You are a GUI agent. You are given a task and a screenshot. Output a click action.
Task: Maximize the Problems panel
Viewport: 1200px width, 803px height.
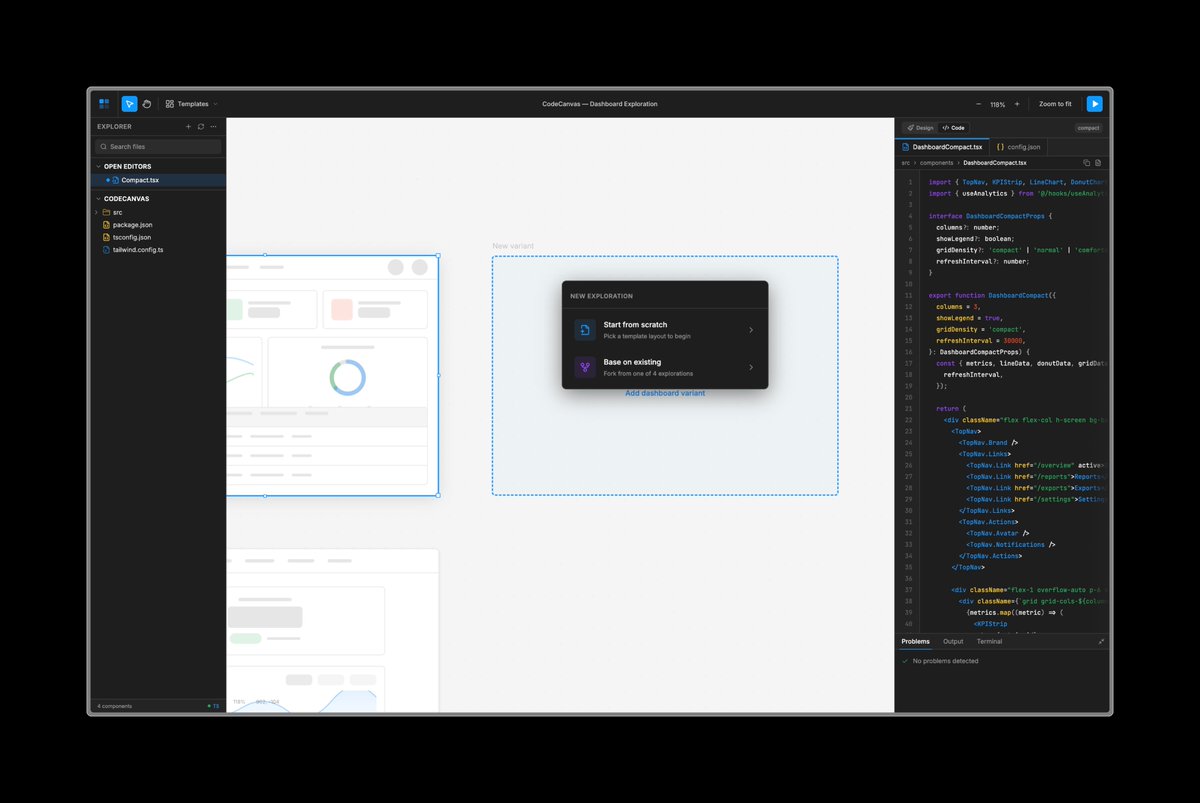(1101, 641)
